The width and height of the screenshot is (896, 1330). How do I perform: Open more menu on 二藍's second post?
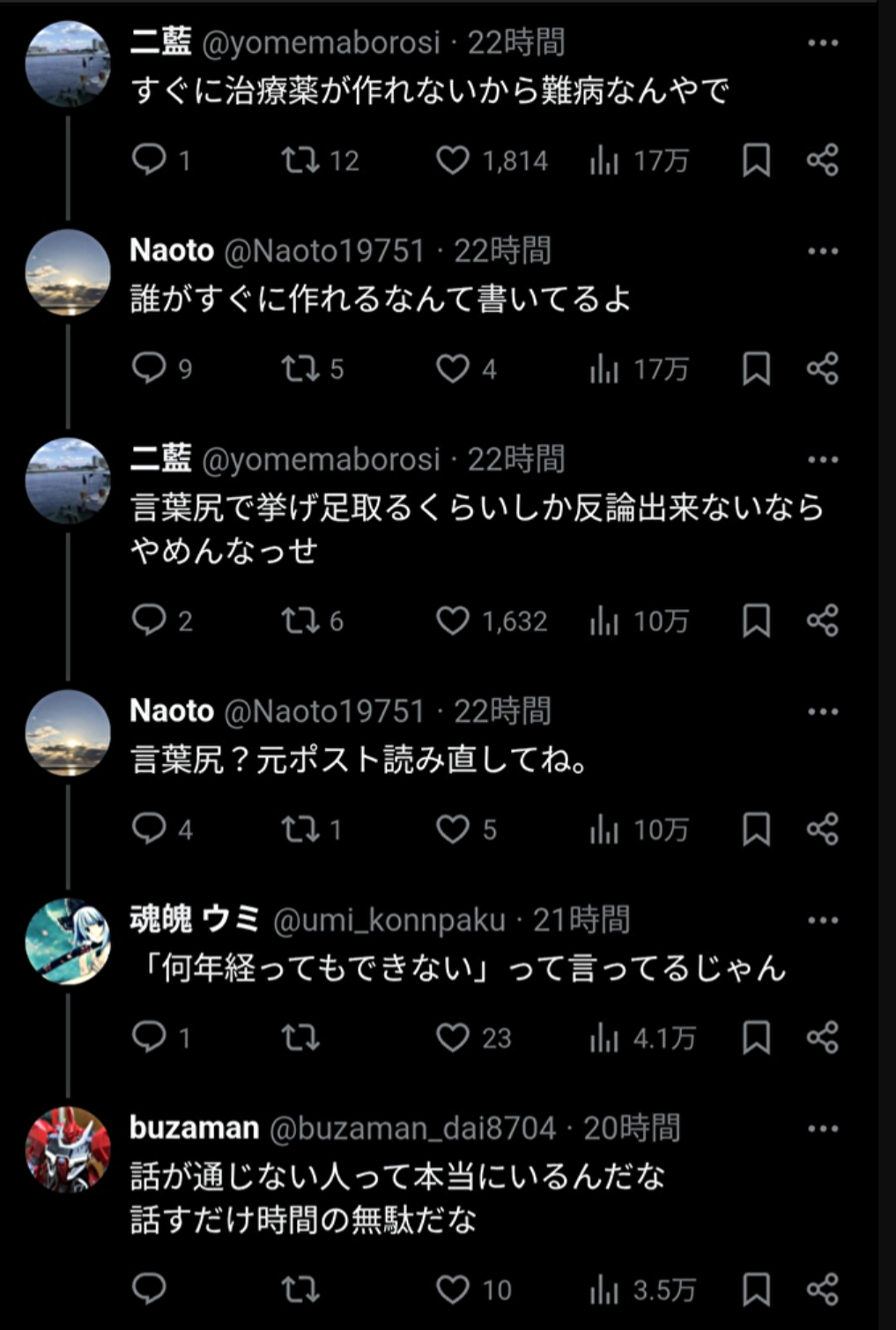click(x=823, y=459)
